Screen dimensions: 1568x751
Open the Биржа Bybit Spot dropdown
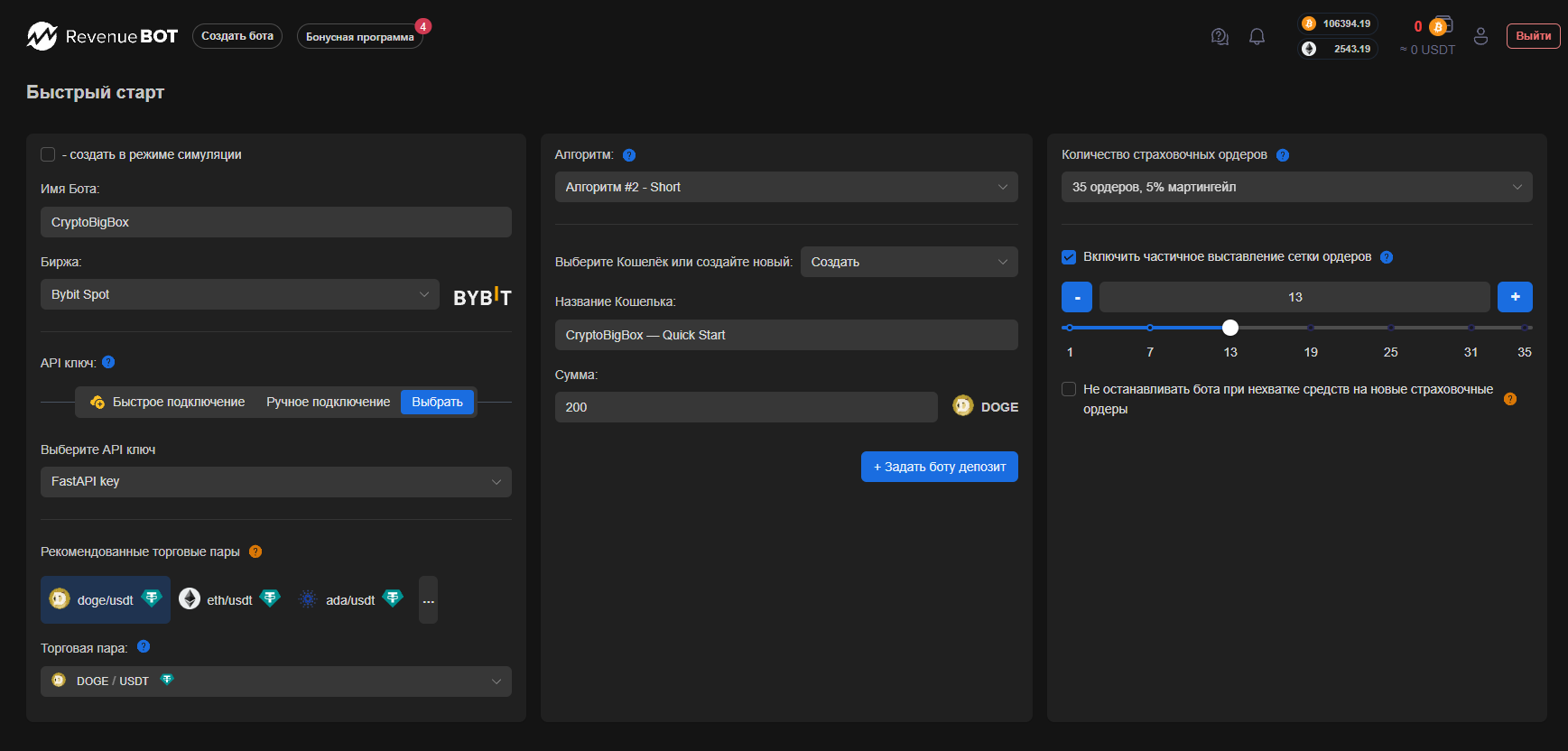pos(240,294)
